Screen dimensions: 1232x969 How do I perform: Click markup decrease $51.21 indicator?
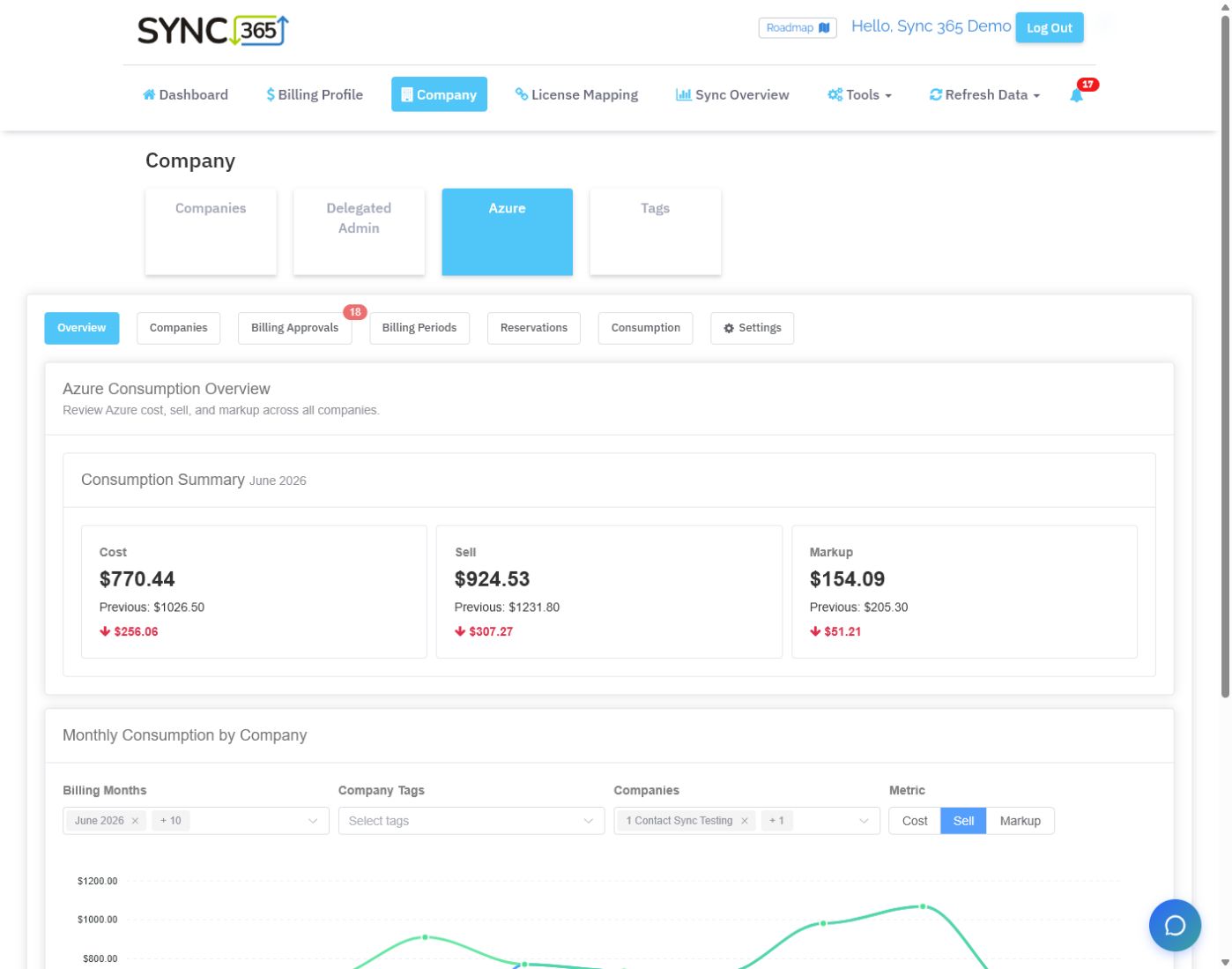[x=835, y=631]
